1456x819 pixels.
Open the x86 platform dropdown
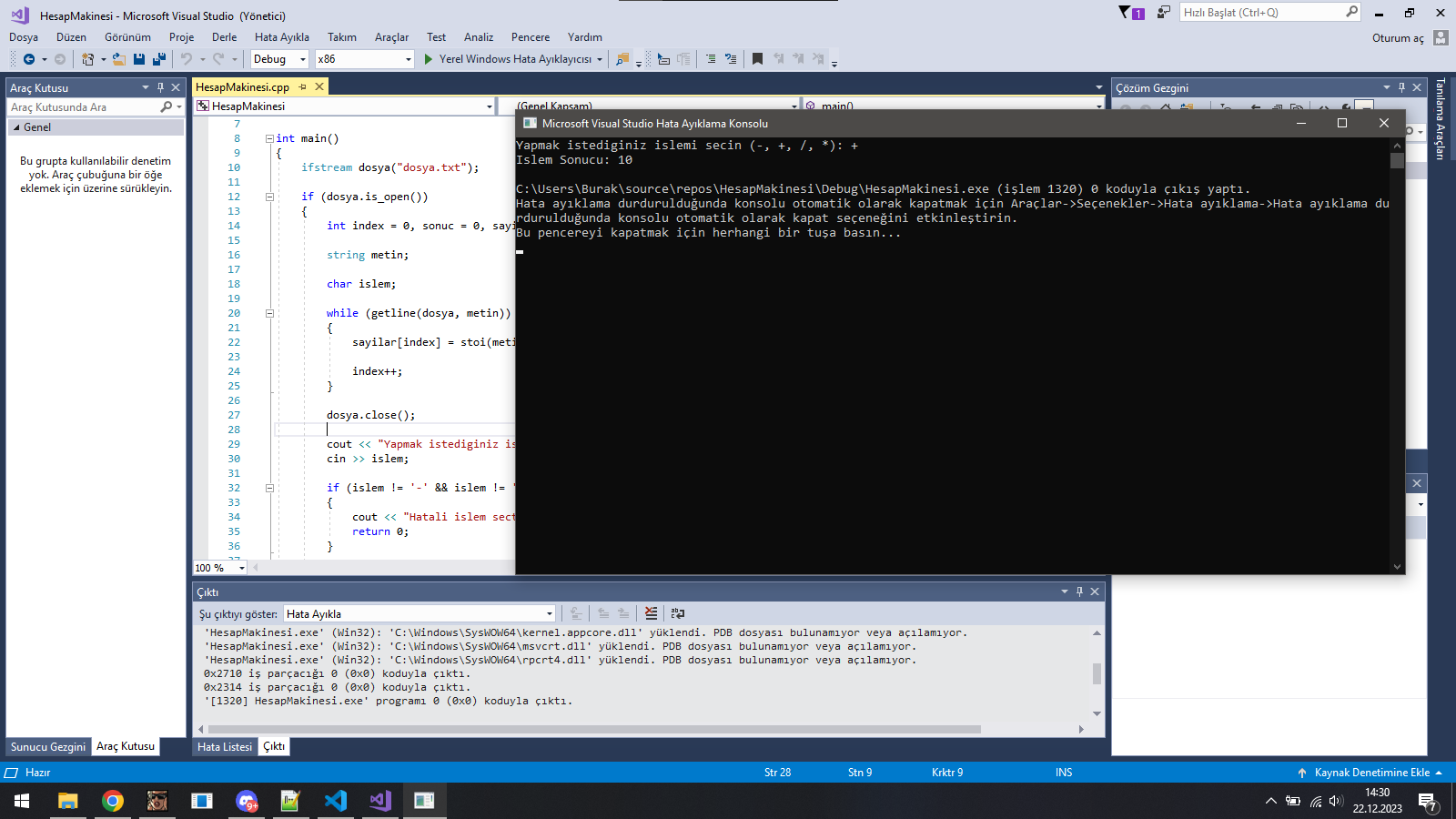tap(364, 59)
